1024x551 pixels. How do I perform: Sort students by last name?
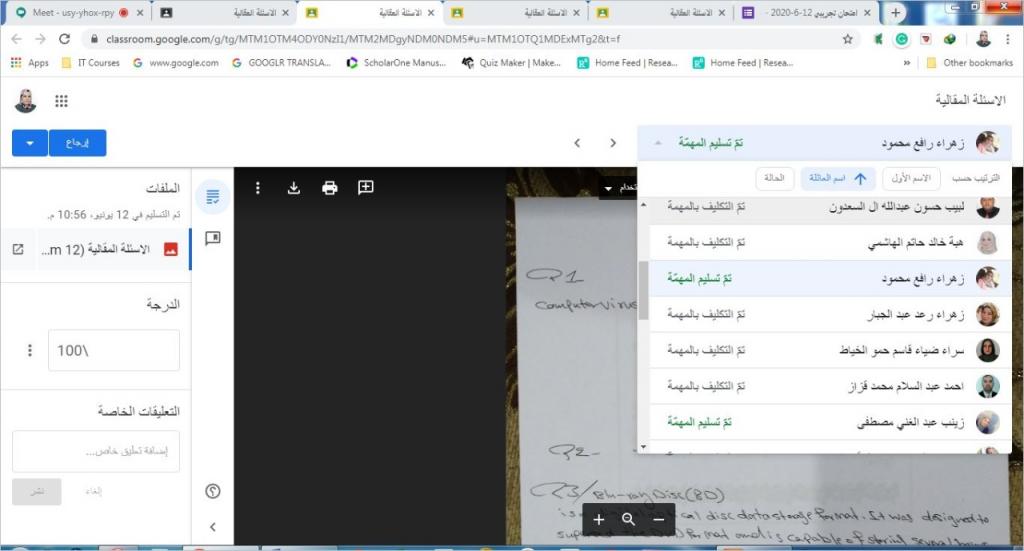(x=838, y=178)
